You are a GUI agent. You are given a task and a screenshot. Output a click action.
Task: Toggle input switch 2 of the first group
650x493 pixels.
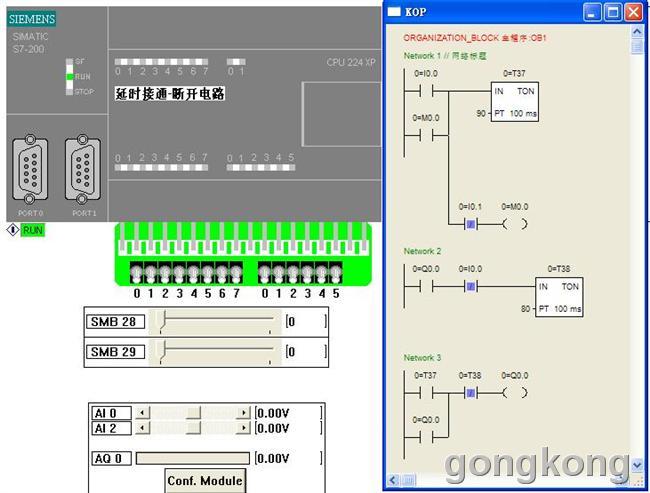pos(165,272)
